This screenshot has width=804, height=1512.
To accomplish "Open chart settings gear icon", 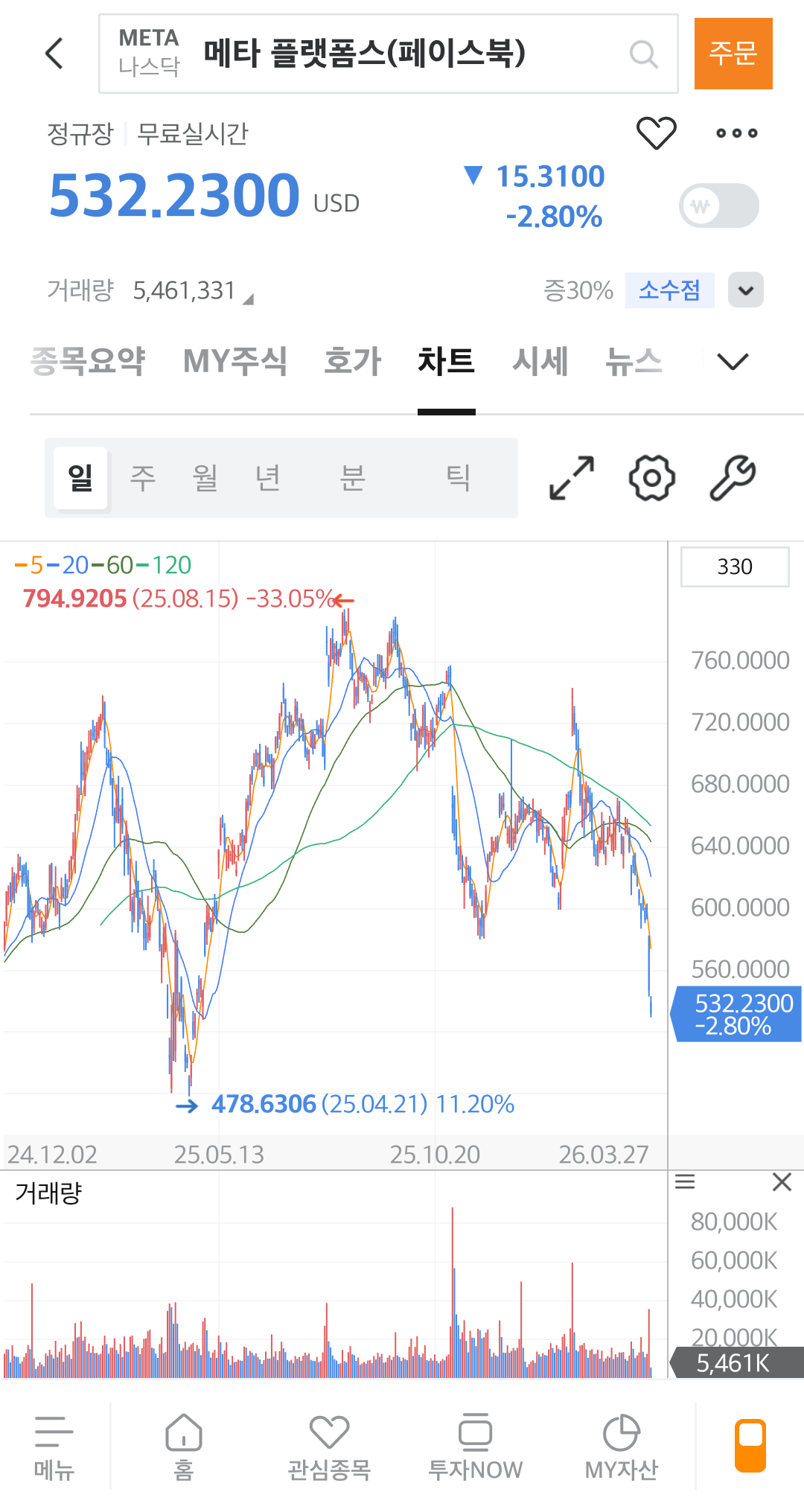I will point(652,478).
